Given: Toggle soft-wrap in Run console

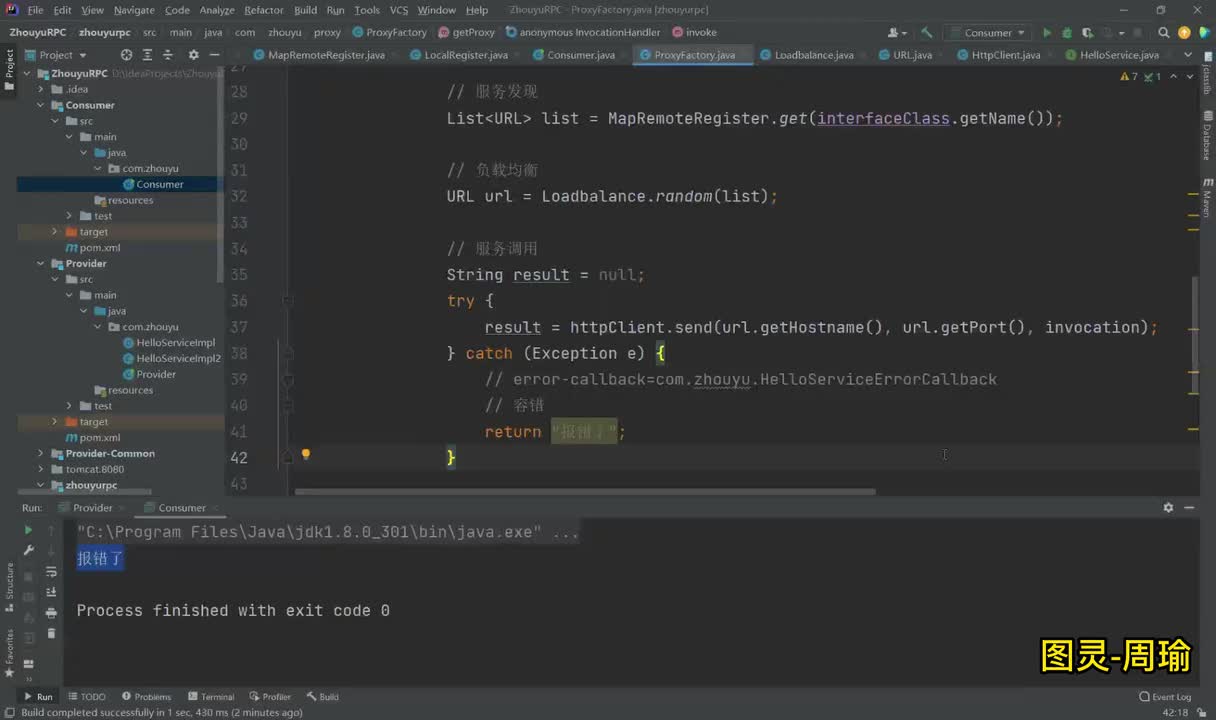Looking at the screenshot, I should click(51, 572).
